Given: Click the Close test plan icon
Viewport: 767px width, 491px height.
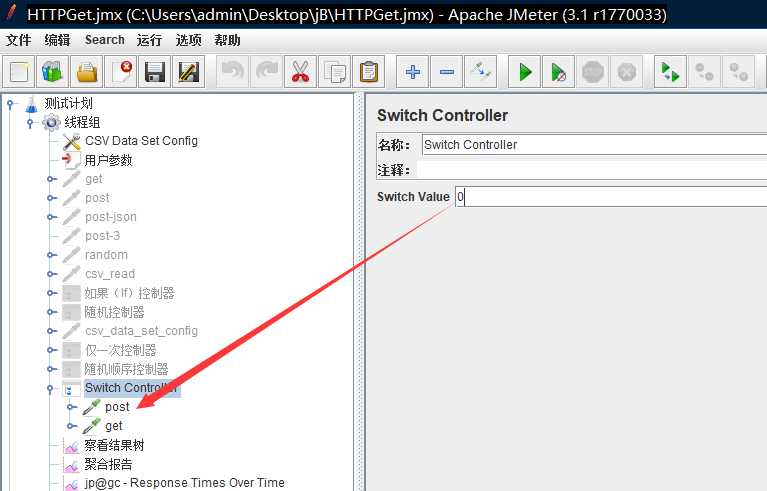Looking at the screenshot, I should [x=121, y=72].
